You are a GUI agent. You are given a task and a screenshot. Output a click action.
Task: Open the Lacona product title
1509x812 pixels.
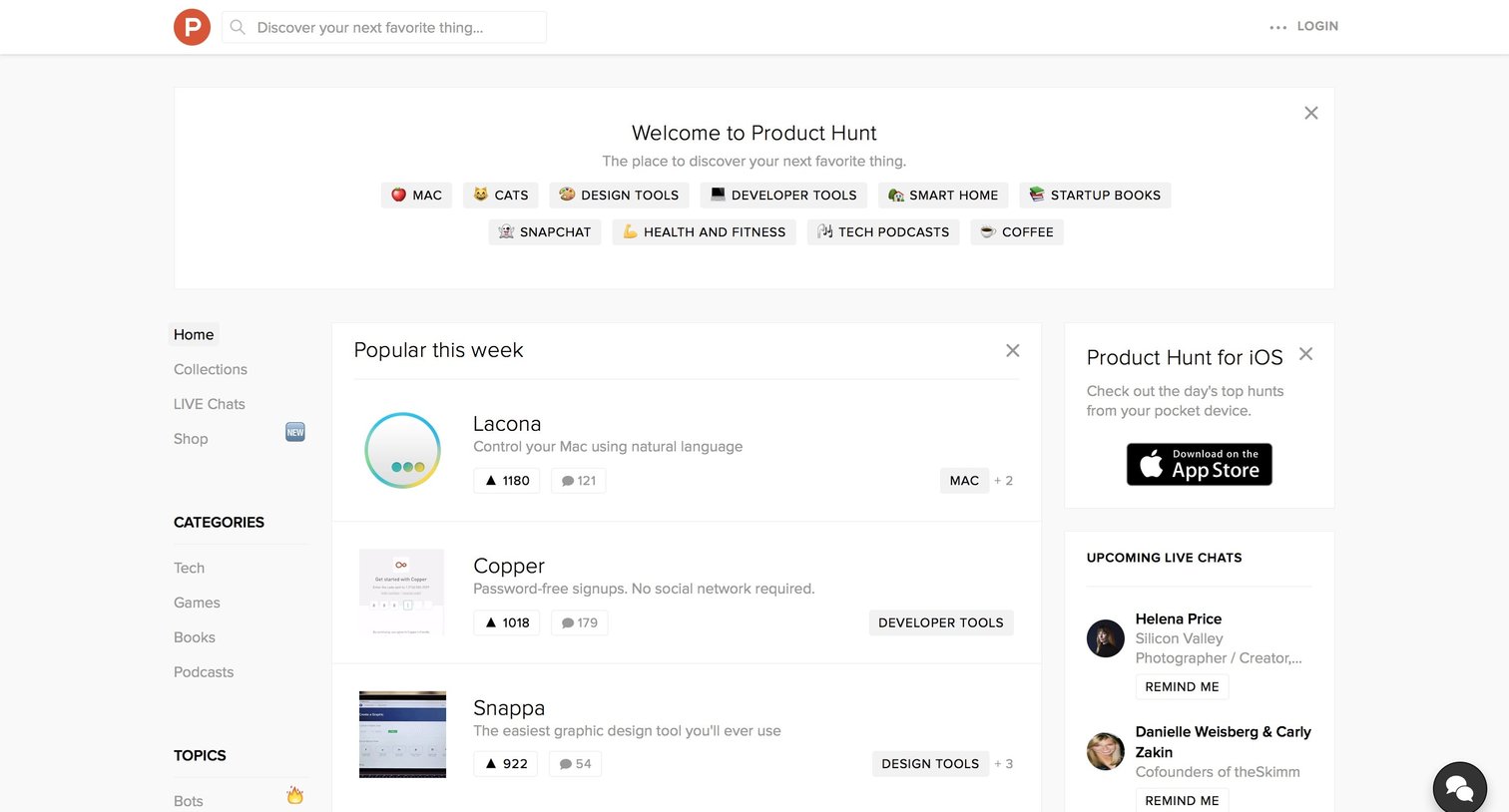tap(507, 424)
